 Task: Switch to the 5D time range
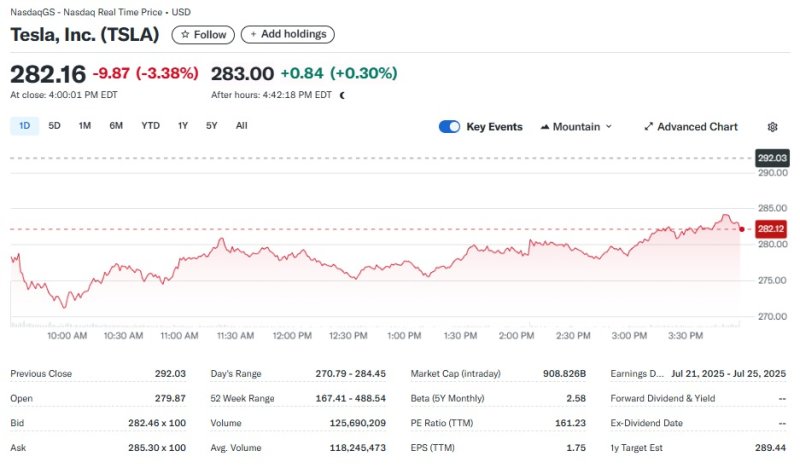(54, 126)
